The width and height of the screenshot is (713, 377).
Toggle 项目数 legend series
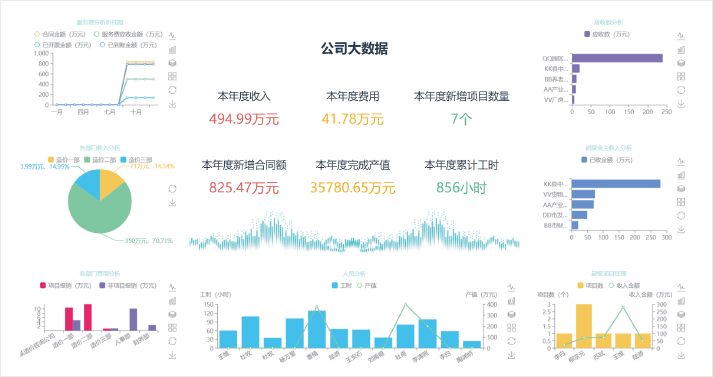click(x=590, y=286)
